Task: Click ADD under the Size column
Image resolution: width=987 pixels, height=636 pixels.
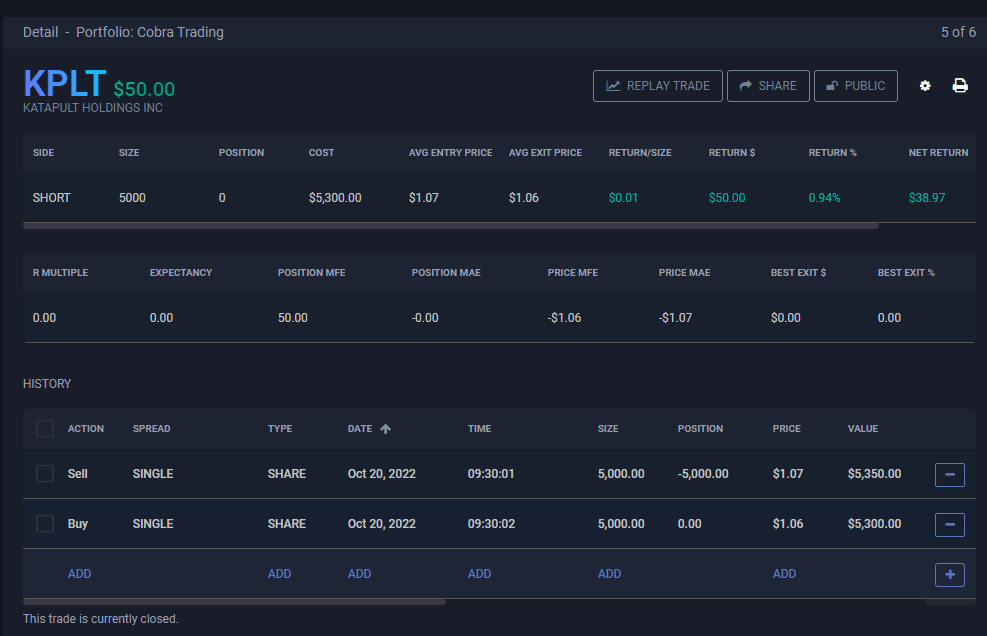Action: point(609,574)
